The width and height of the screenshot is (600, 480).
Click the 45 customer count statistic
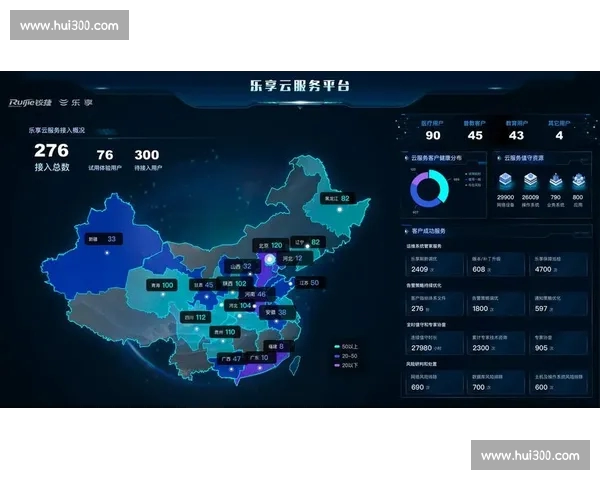point(474,131)
